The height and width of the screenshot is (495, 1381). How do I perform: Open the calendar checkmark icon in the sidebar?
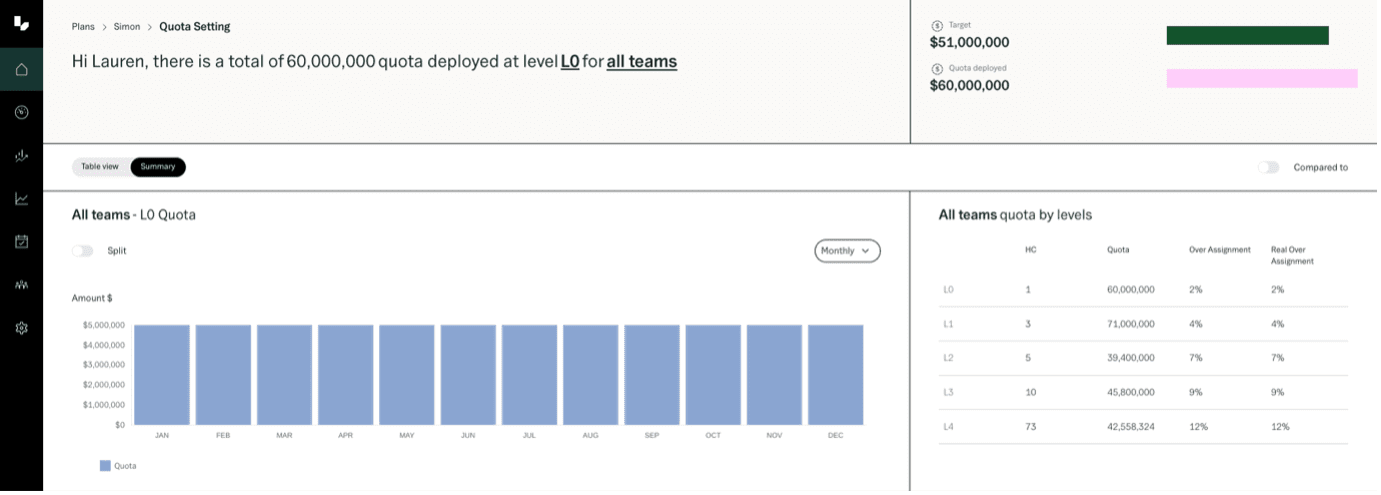tap(21, 241)
